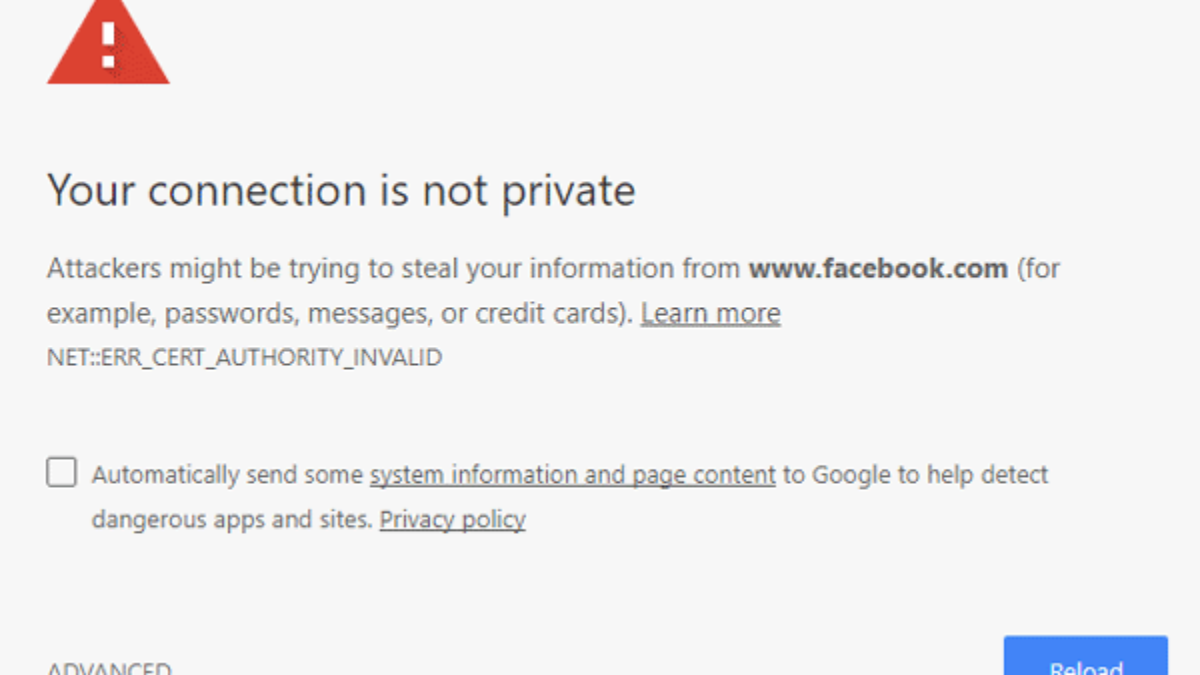Enable automatic sending of system information checkbox

click(62, 472)
